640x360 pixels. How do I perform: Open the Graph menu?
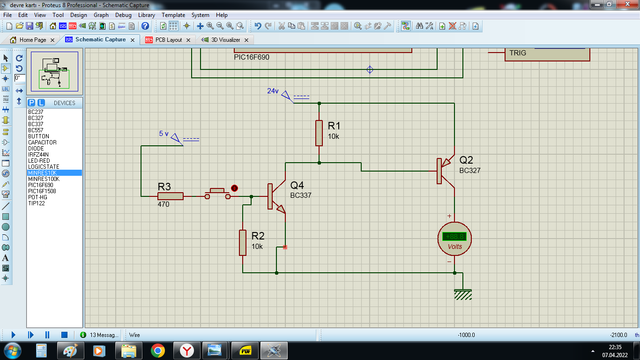click(101, 15)
